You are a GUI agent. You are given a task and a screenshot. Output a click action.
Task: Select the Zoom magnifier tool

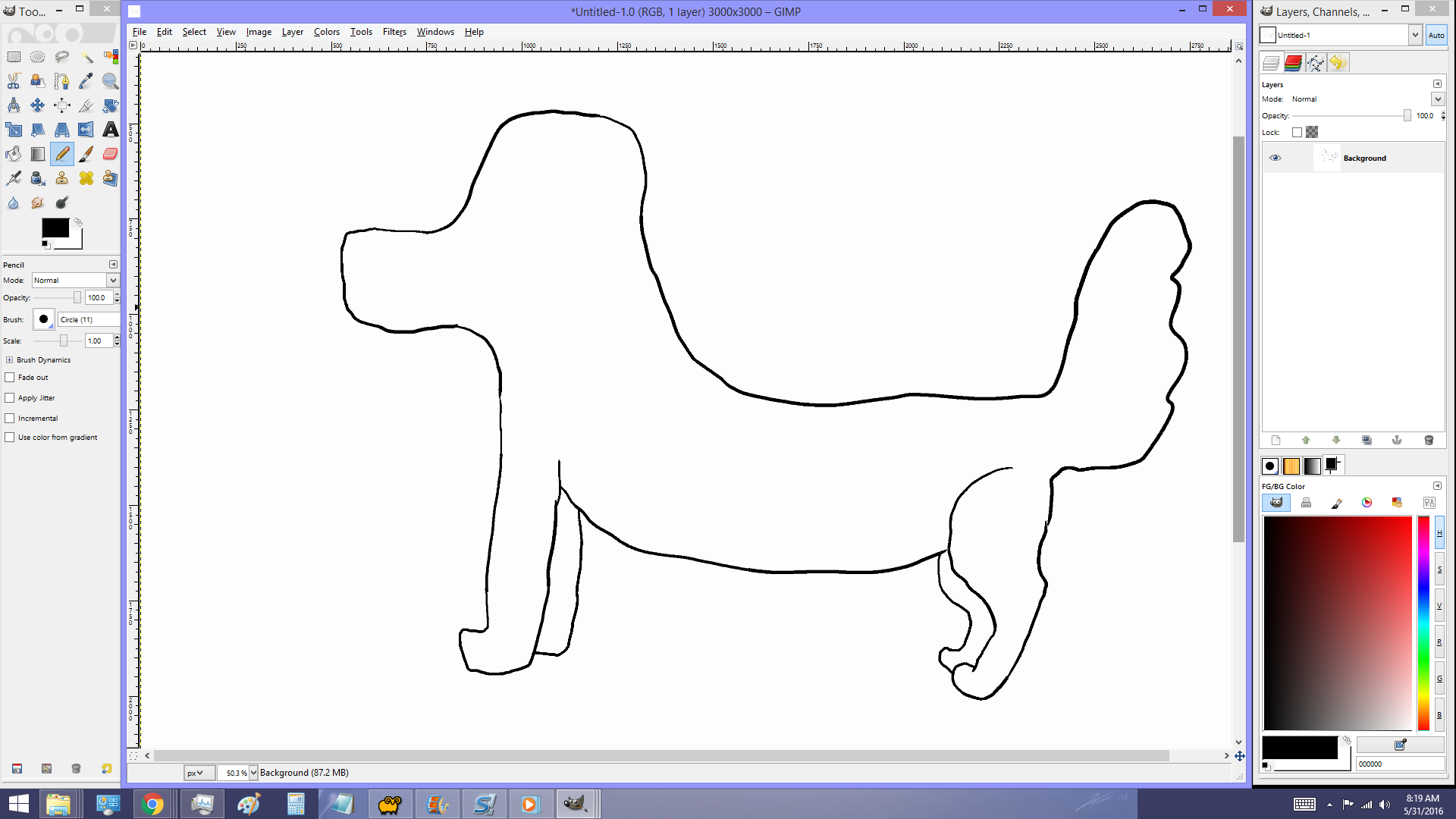[x=110, y=81]
